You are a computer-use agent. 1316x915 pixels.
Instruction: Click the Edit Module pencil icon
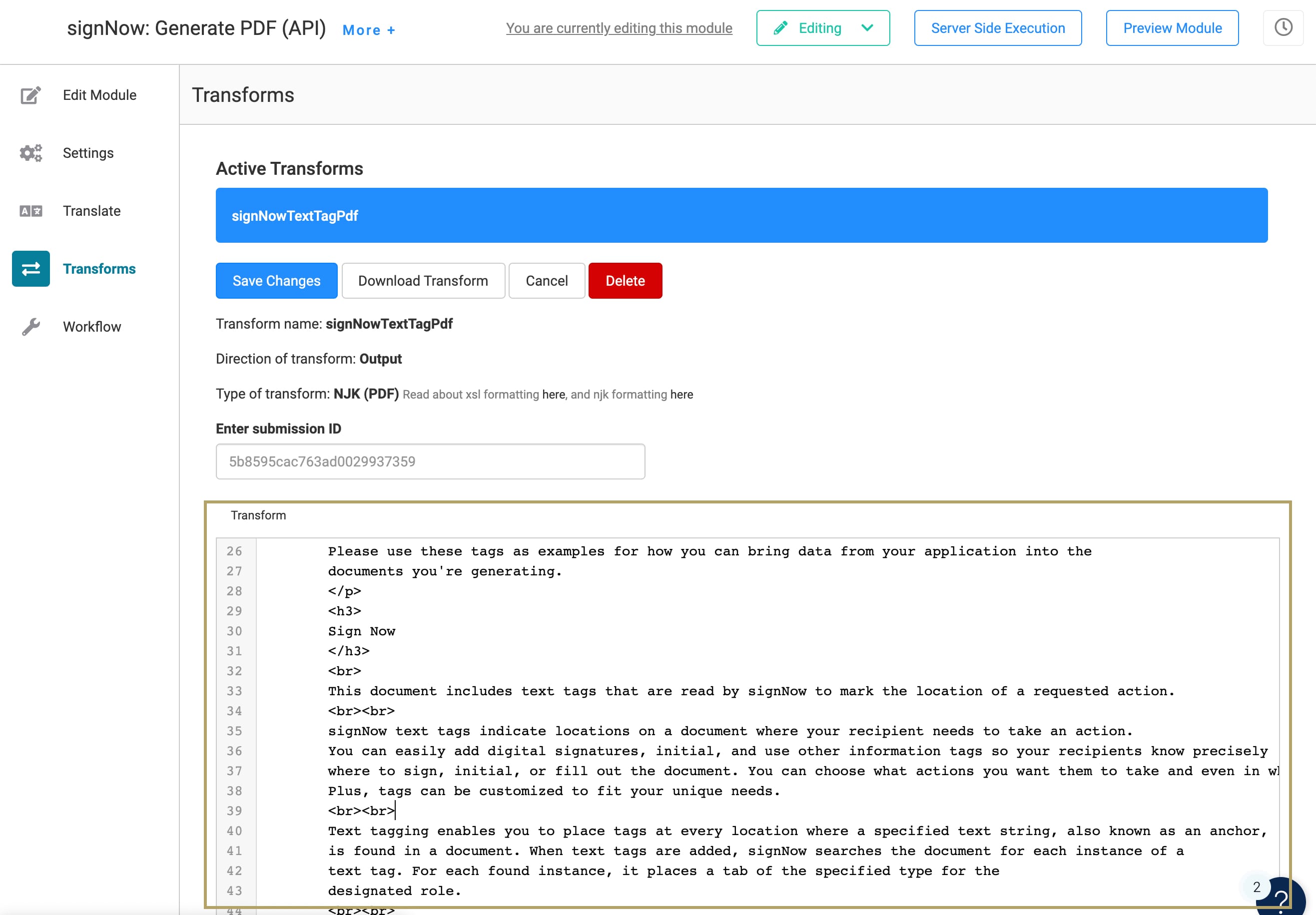coord(31,95)
